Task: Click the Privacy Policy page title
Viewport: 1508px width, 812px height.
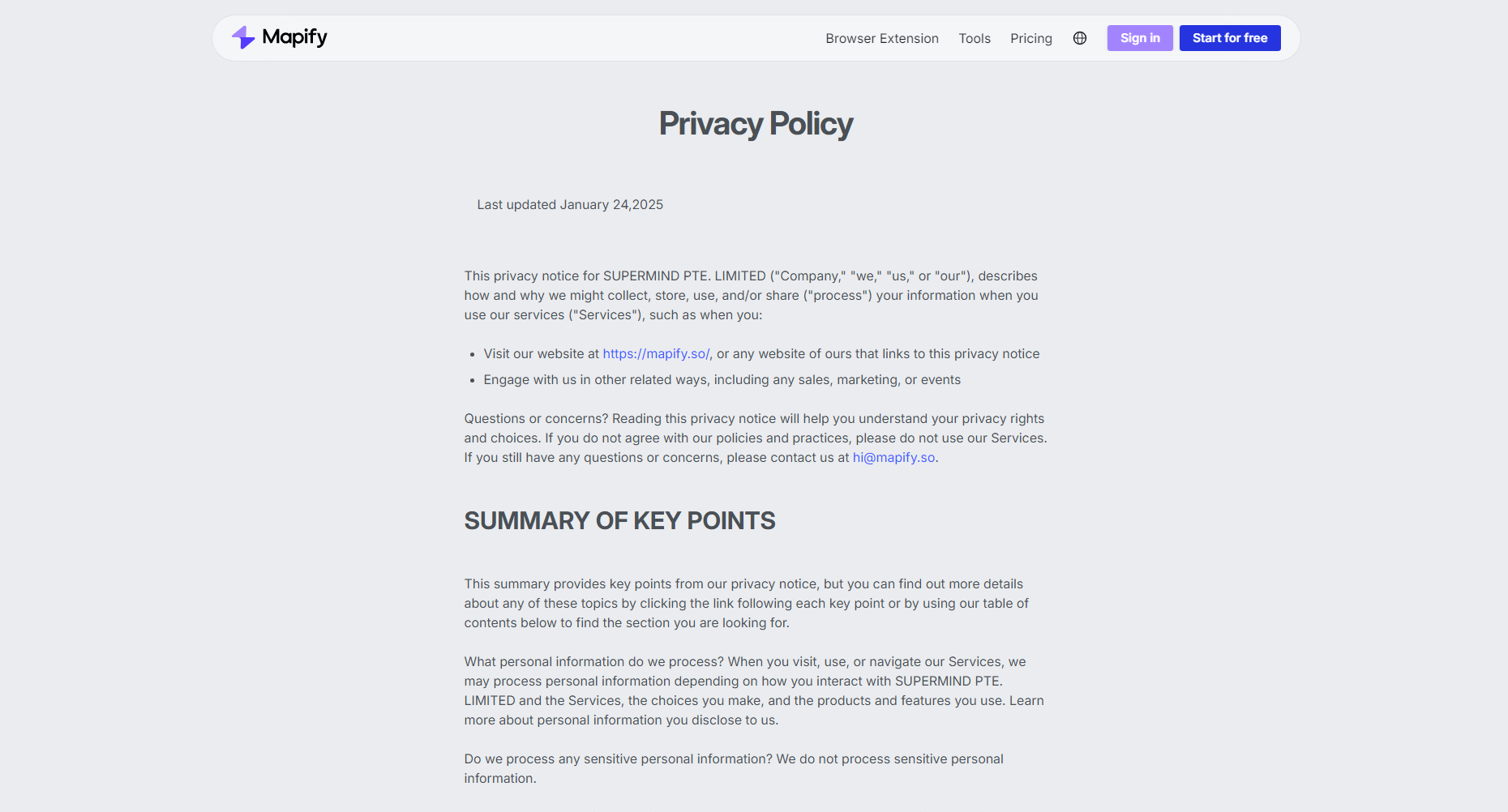Action: click(x=756, y=124)
